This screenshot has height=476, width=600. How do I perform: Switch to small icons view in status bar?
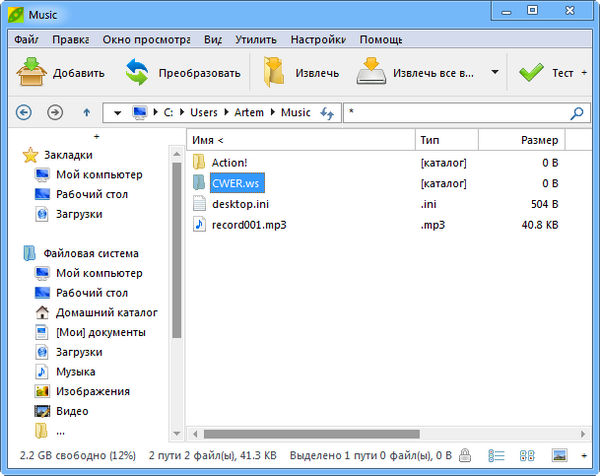(x=527, y=456)
